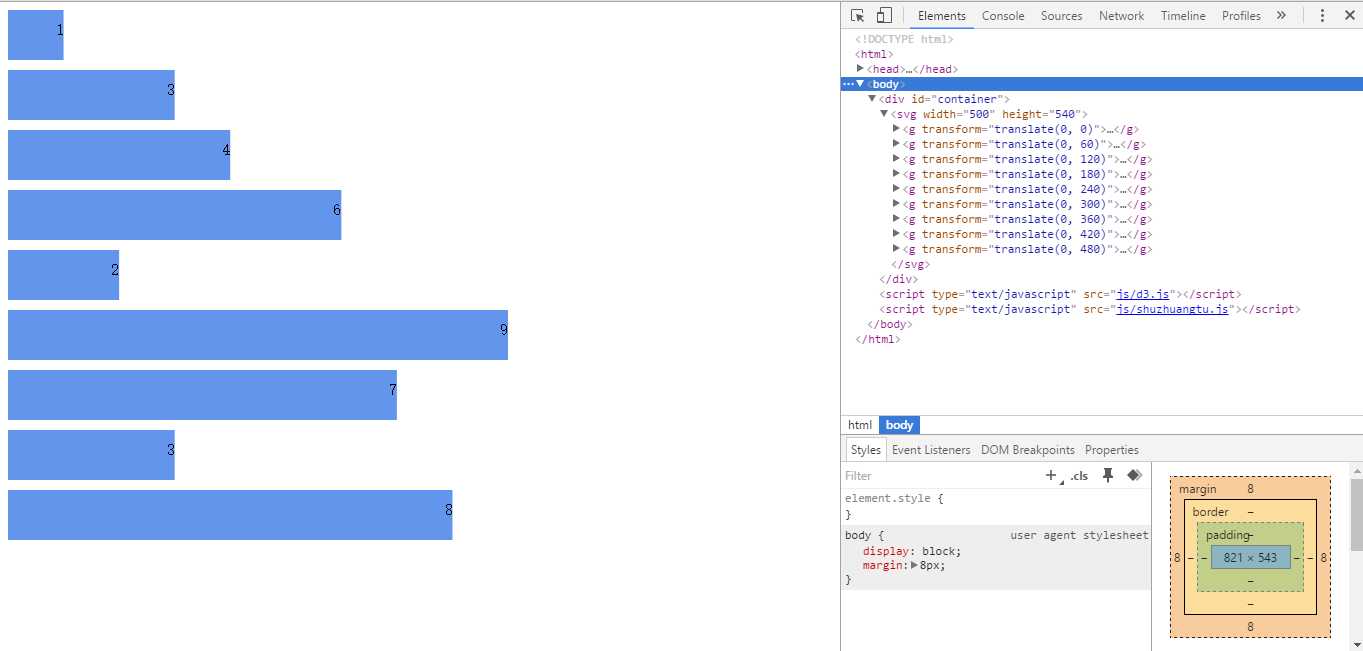Select the closing </html> tag line
This screenshot has height=651, width=1363.
pos(877,339)
